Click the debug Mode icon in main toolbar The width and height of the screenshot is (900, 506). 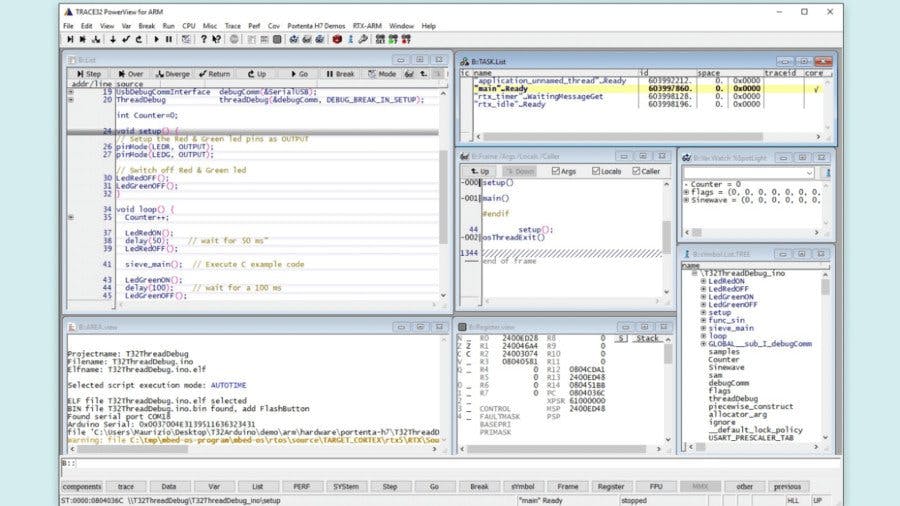coord(186,40)
